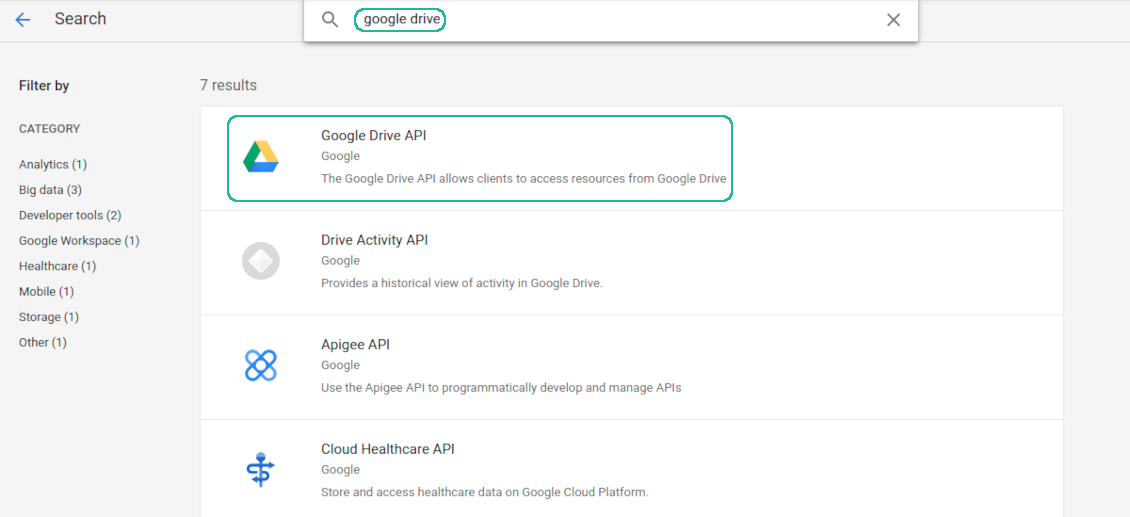Click the Drive Activity API gray icon
Viewport: 1130px width, 517px height.
pos(261,262)
